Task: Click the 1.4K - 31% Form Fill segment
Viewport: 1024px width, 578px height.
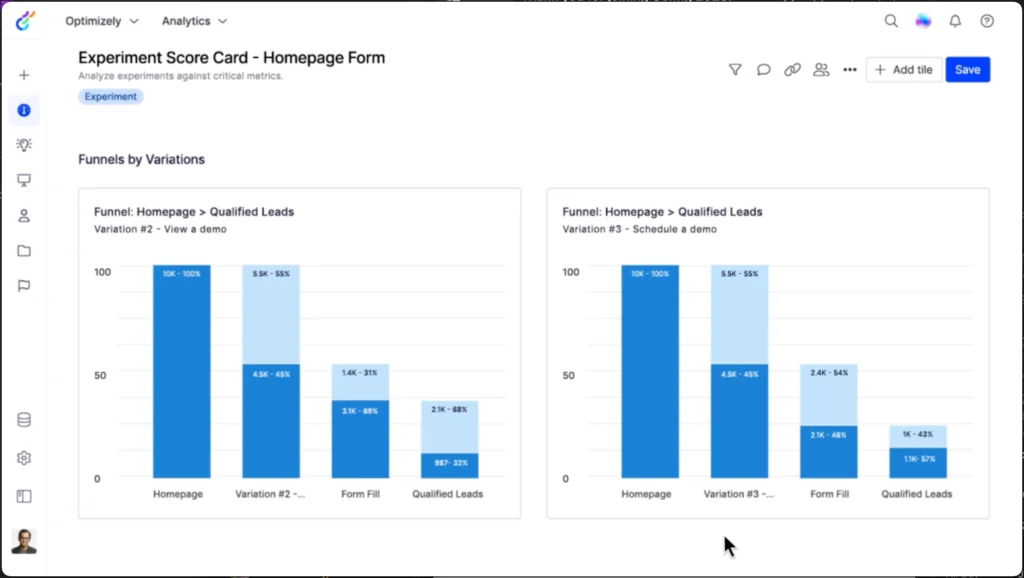Action: tap(360, 382)
